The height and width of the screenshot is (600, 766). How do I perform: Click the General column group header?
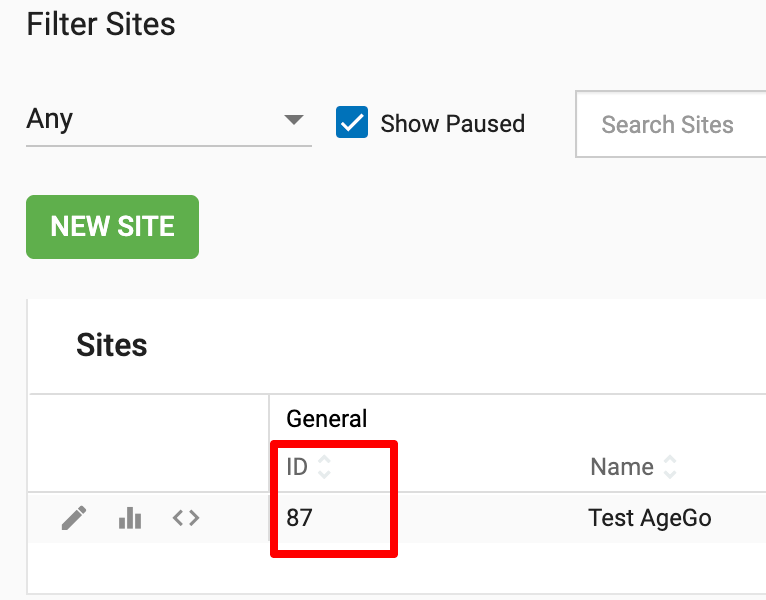[327, 419]
